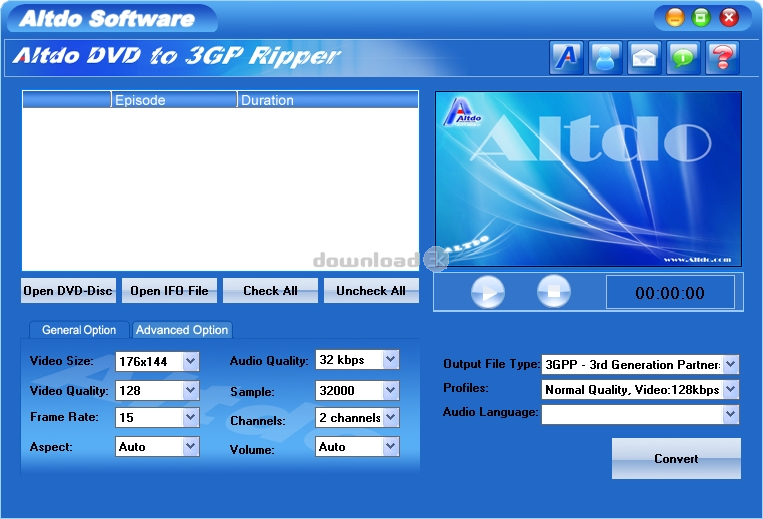This screenshot has width=763, height=519.
Task: Uncheck All episodes
Action: pos(371,291)
